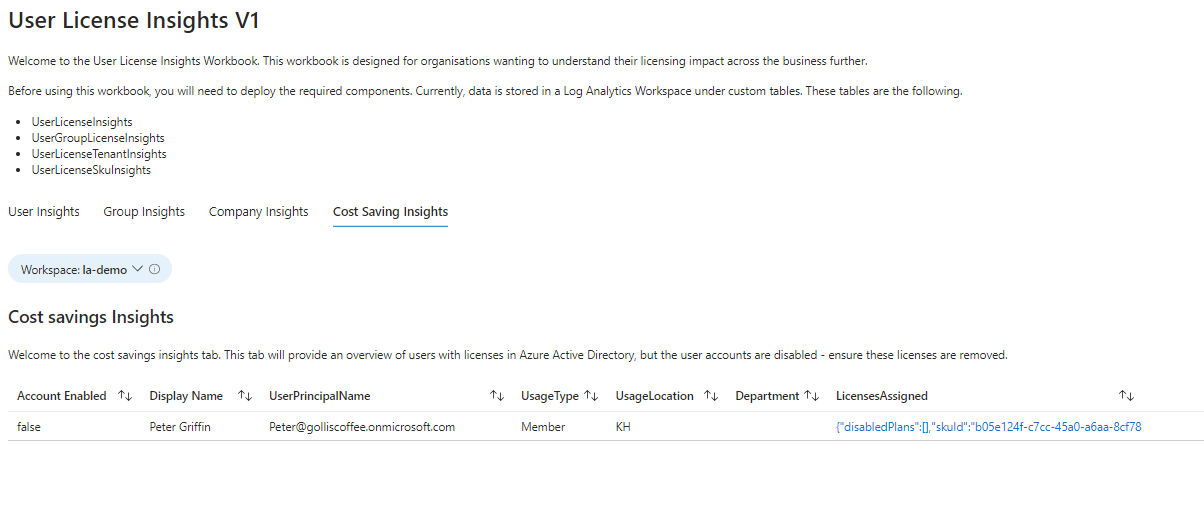Image resolution: width=1204 pixels, height=518 pixels.
Task: Switch to the User Insights tab
Action: click(44, 212)
